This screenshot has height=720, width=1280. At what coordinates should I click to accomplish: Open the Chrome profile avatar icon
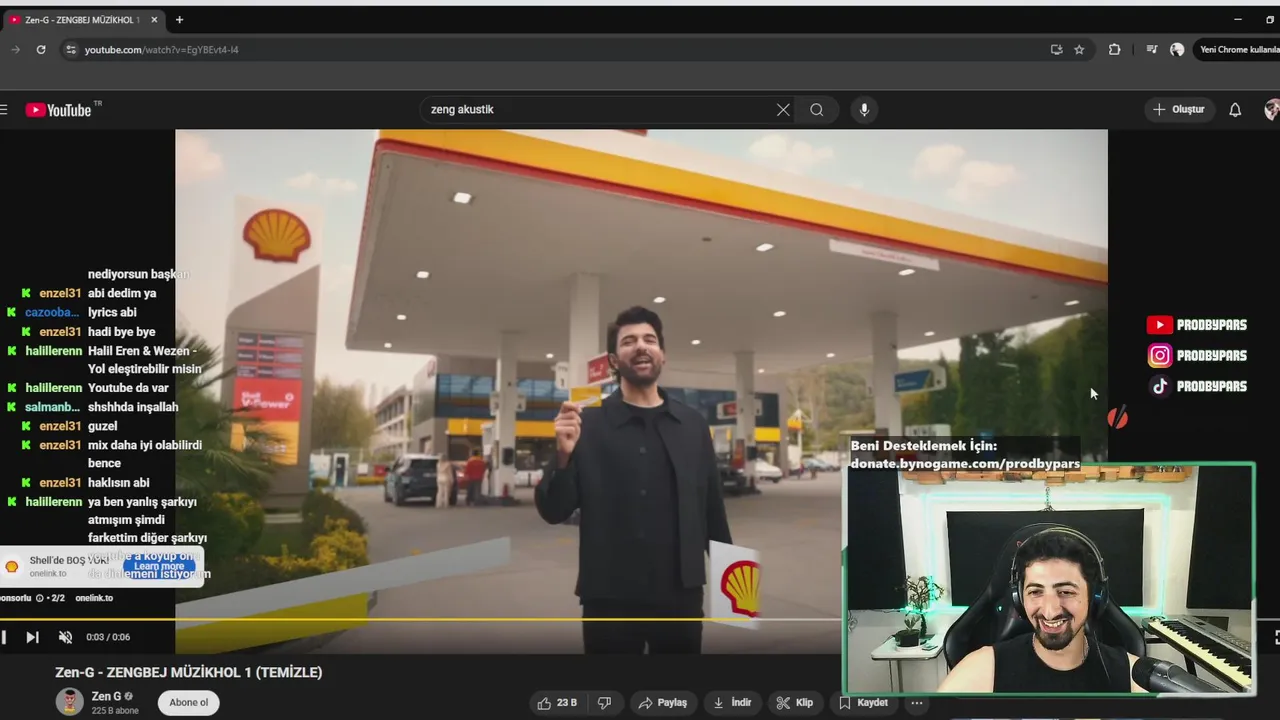click(1177, 49)
